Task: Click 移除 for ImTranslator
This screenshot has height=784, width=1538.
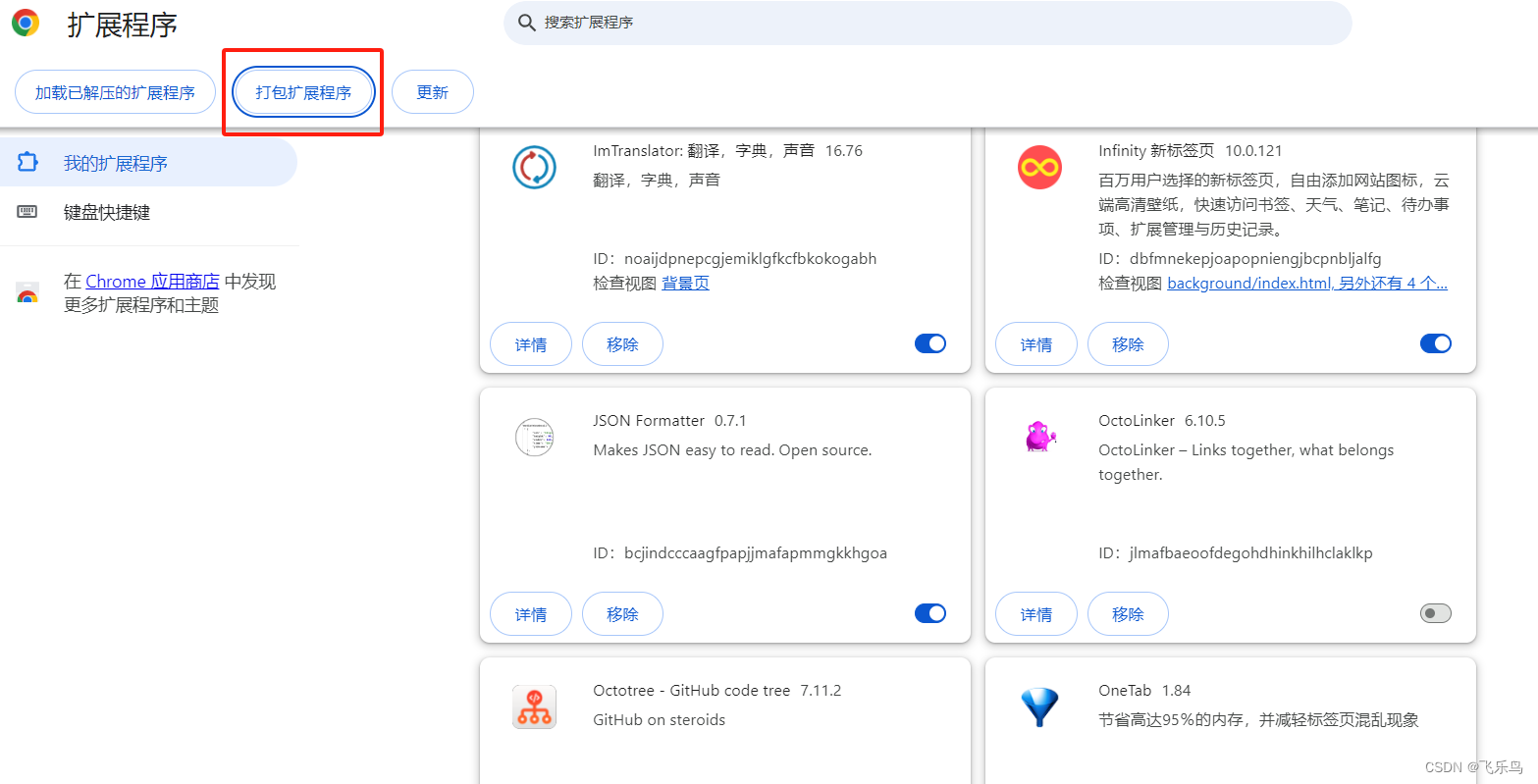Action: tap(622, 344)
